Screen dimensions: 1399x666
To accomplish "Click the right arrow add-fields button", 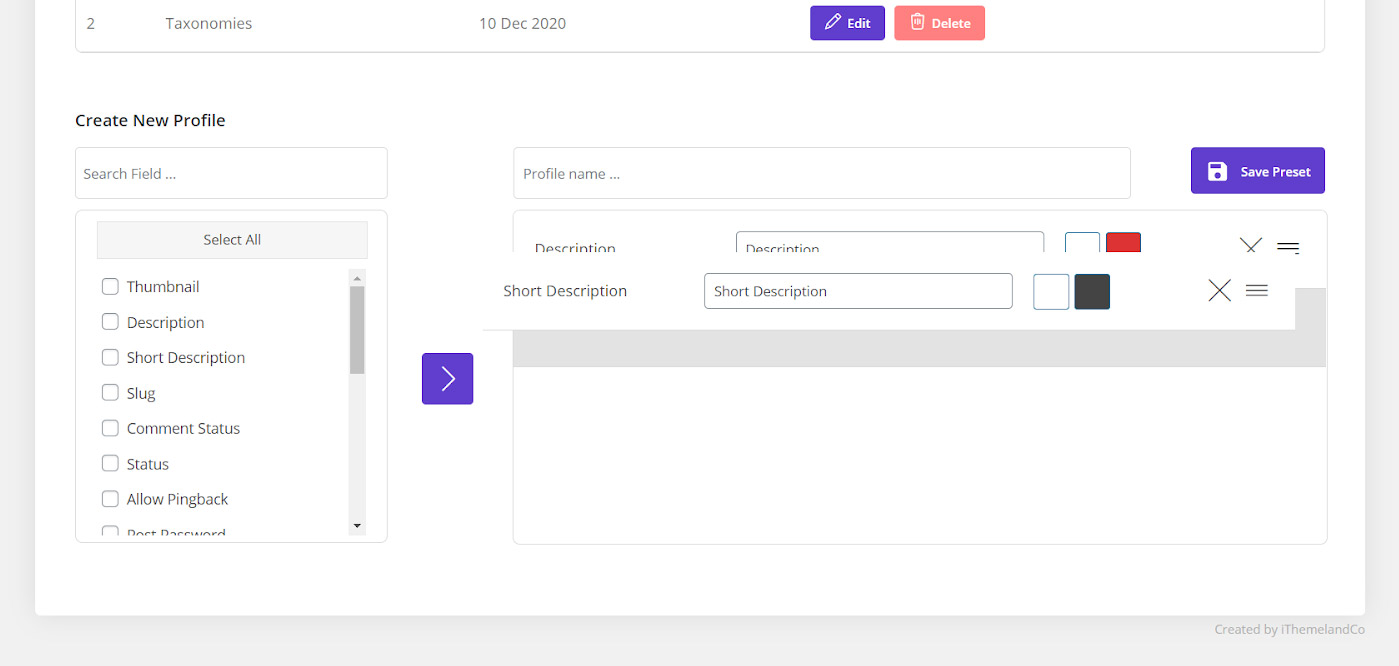I will [x=447, y=378].
